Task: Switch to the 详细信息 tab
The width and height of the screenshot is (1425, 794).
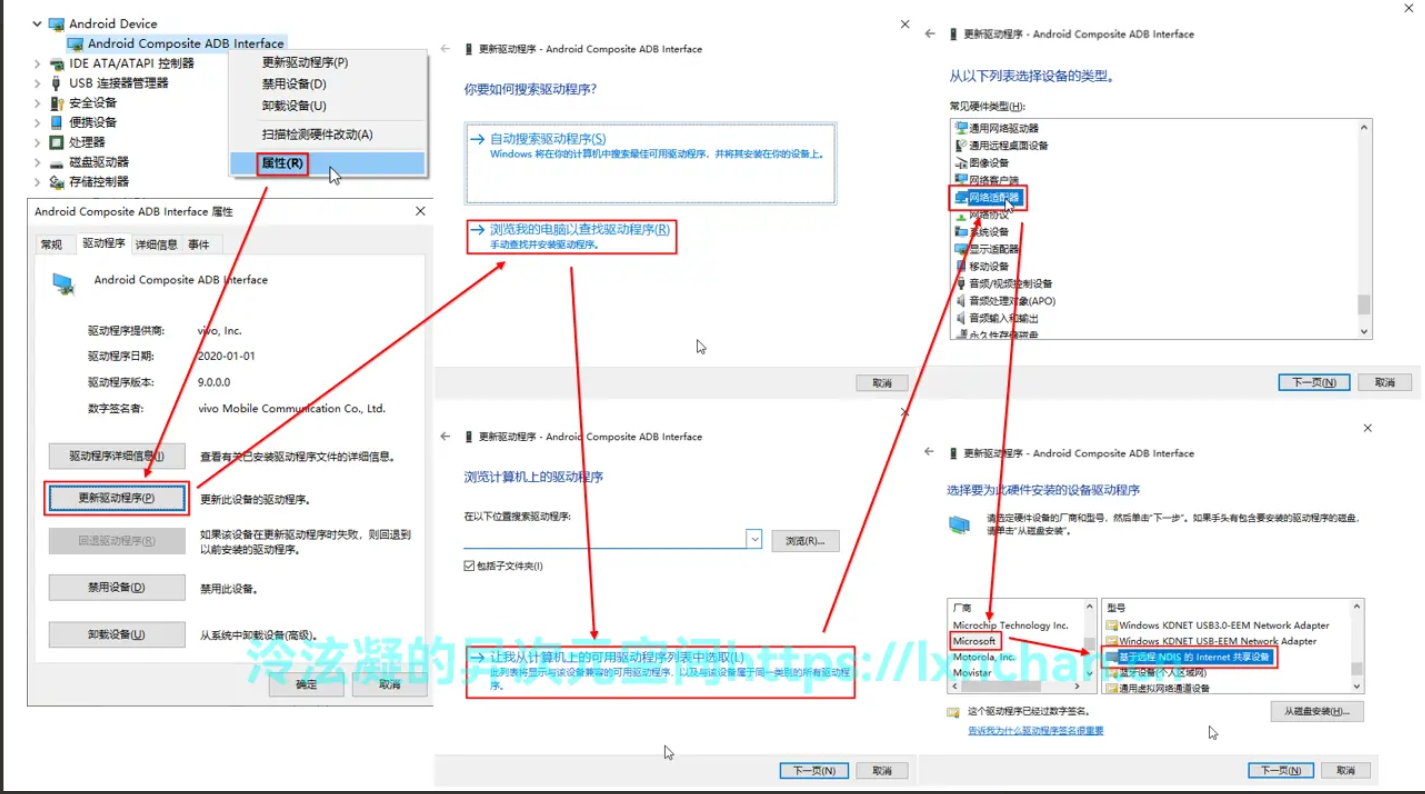Action: [157, 244]
